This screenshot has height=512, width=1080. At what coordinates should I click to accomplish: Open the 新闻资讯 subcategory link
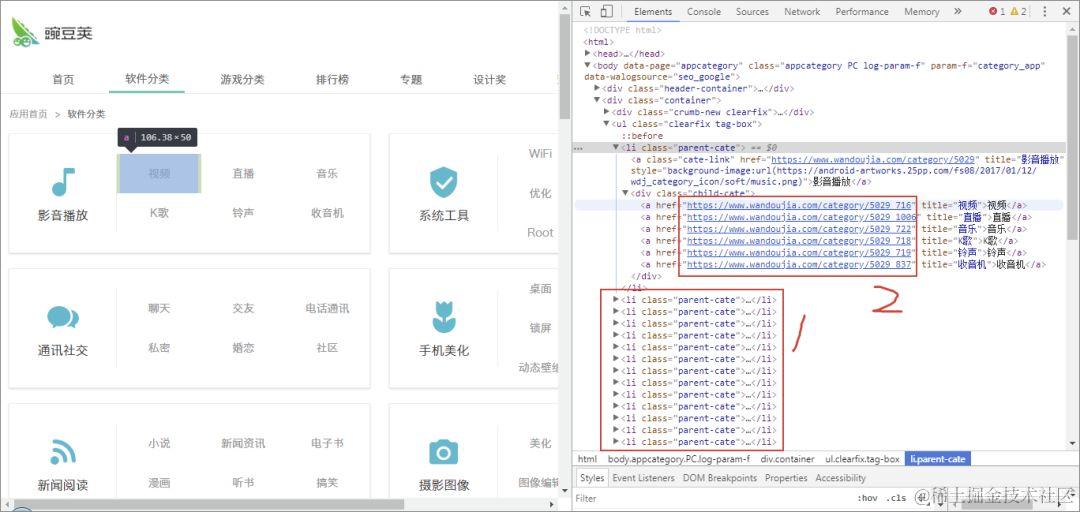243,443
